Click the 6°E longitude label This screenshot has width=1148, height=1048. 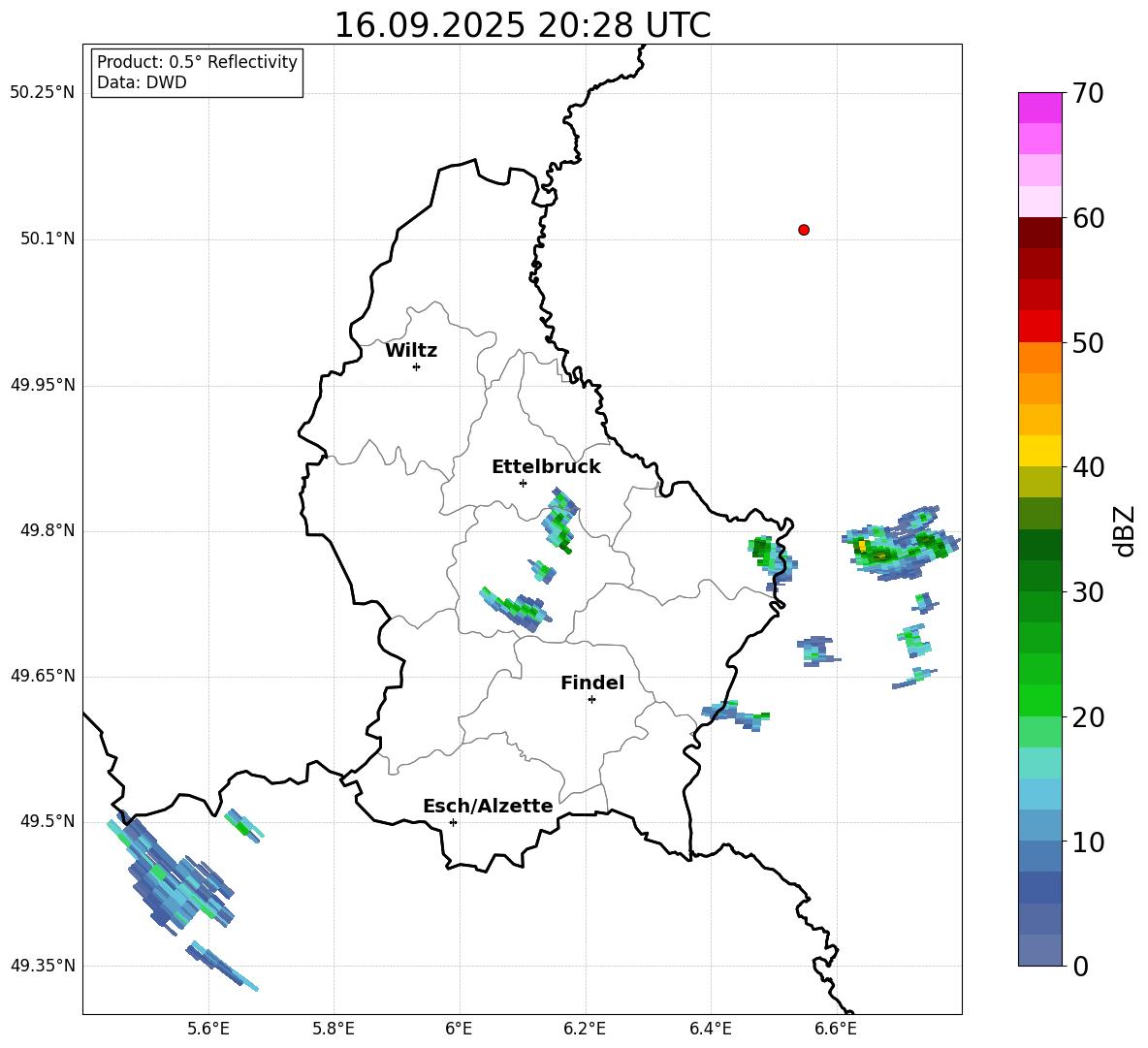459,1029
